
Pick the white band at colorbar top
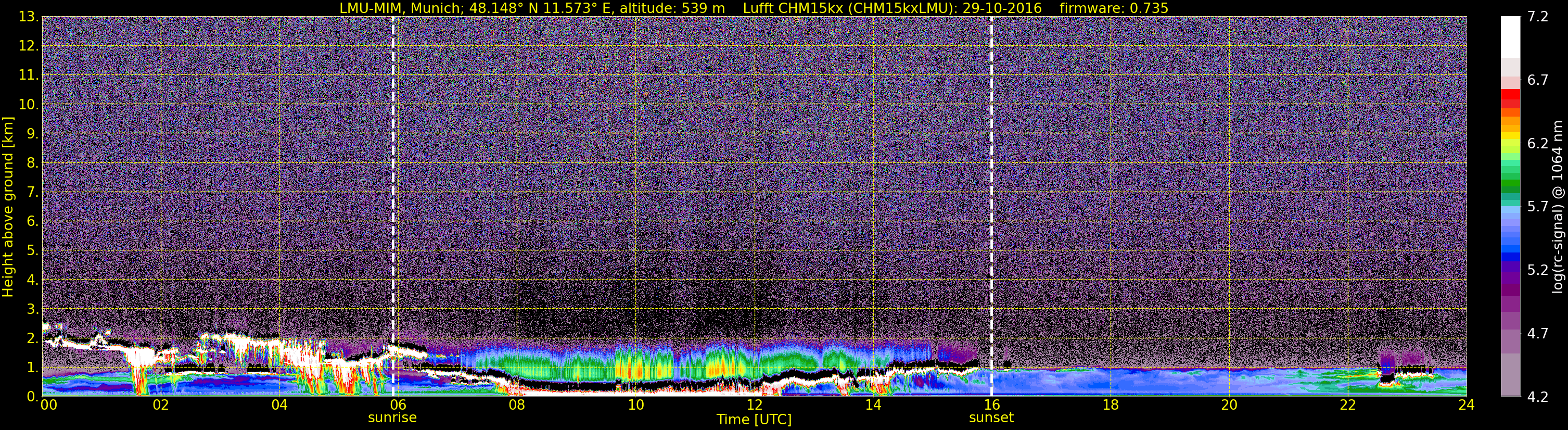(1510, 36)
